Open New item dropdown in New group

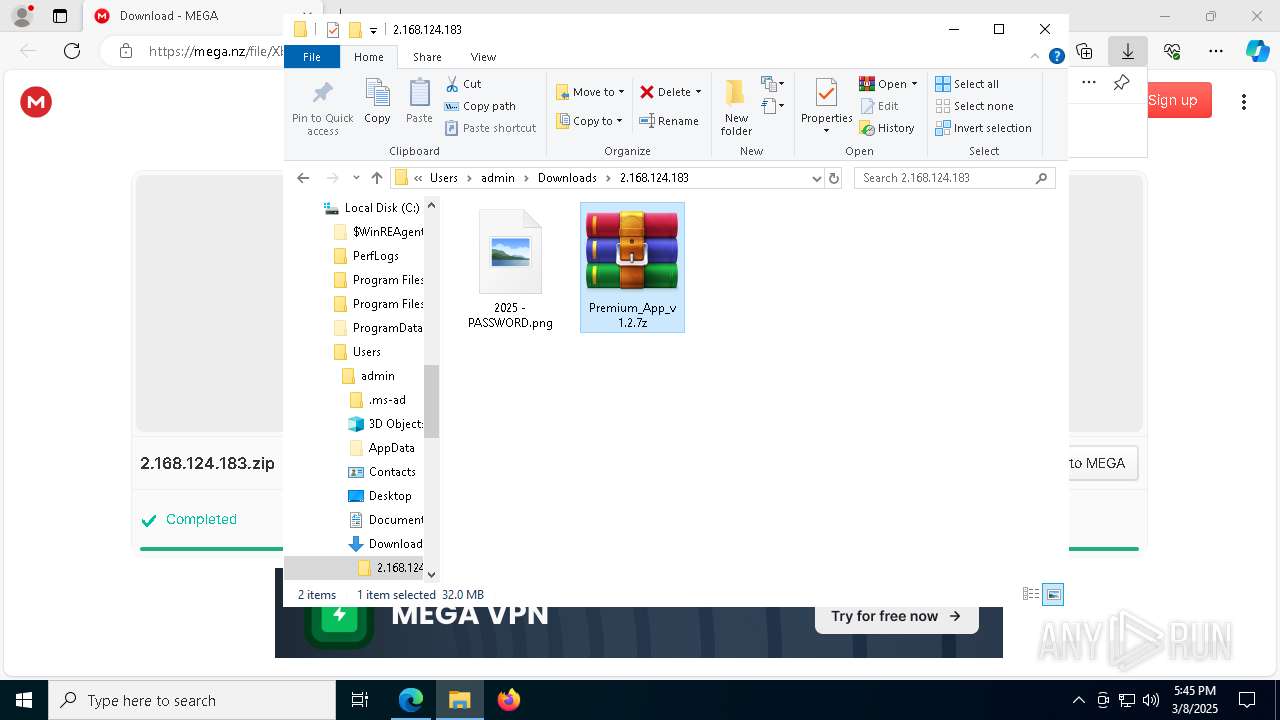(x=772, y=84)
